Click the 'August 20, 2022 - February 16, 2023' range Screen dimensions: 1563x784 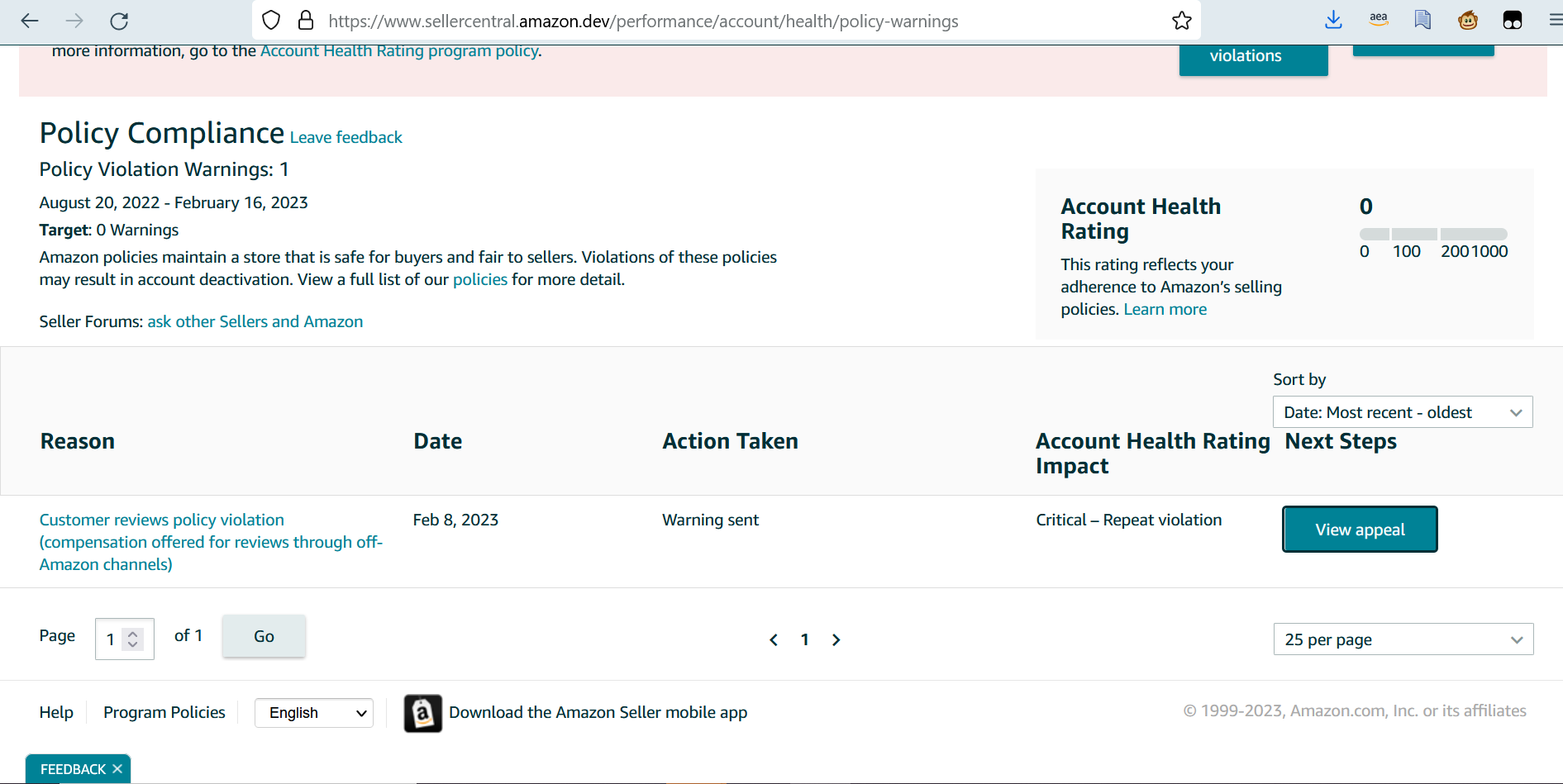point(174,202)
